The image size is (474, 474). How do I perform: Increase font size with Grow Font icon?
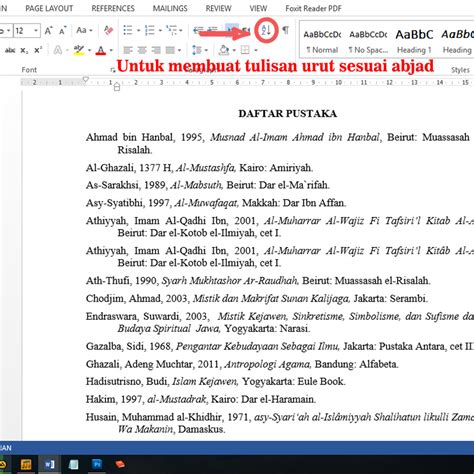point(49,31)
